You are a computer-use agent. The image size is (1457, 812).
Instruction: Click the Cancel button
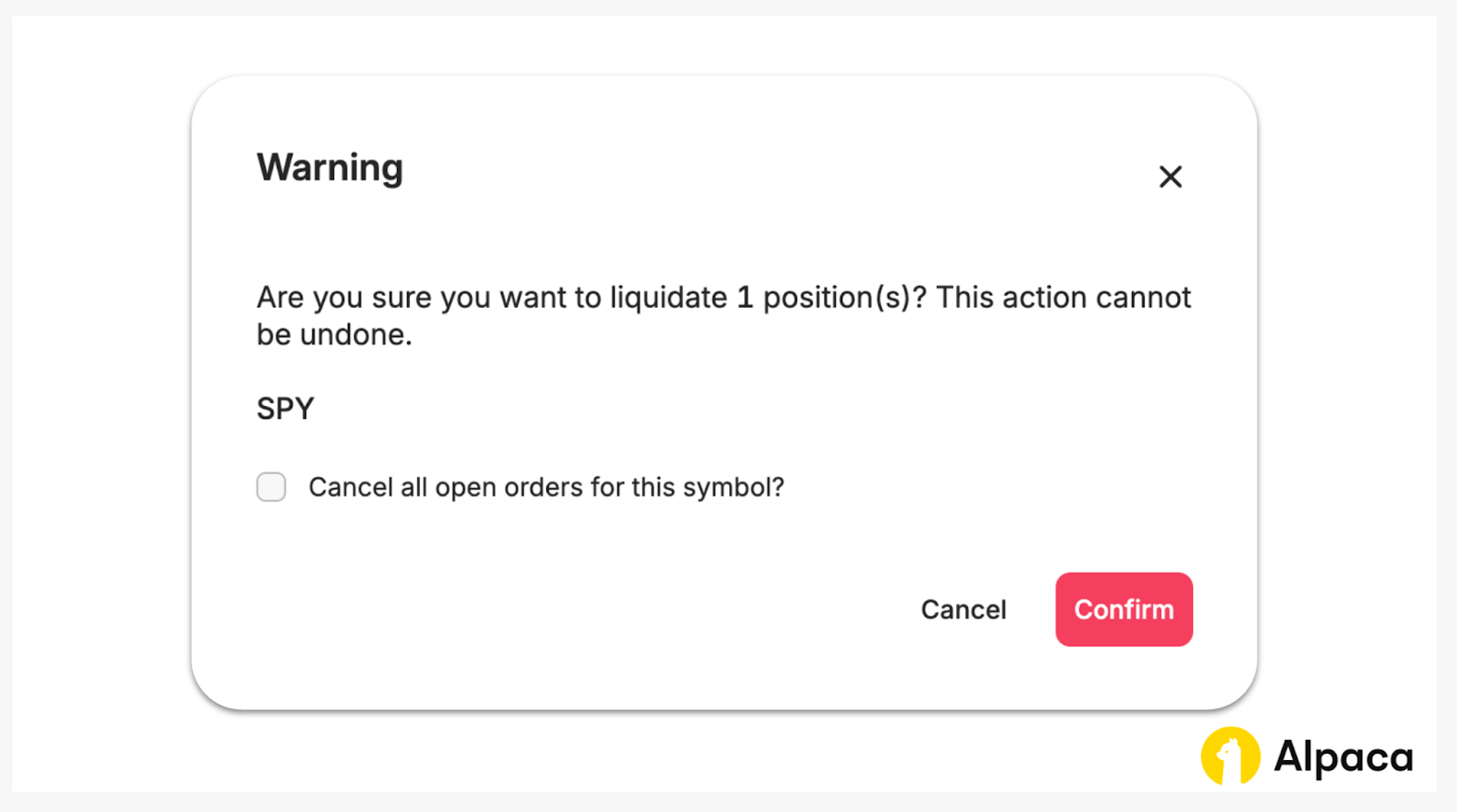tap(963, 610)
